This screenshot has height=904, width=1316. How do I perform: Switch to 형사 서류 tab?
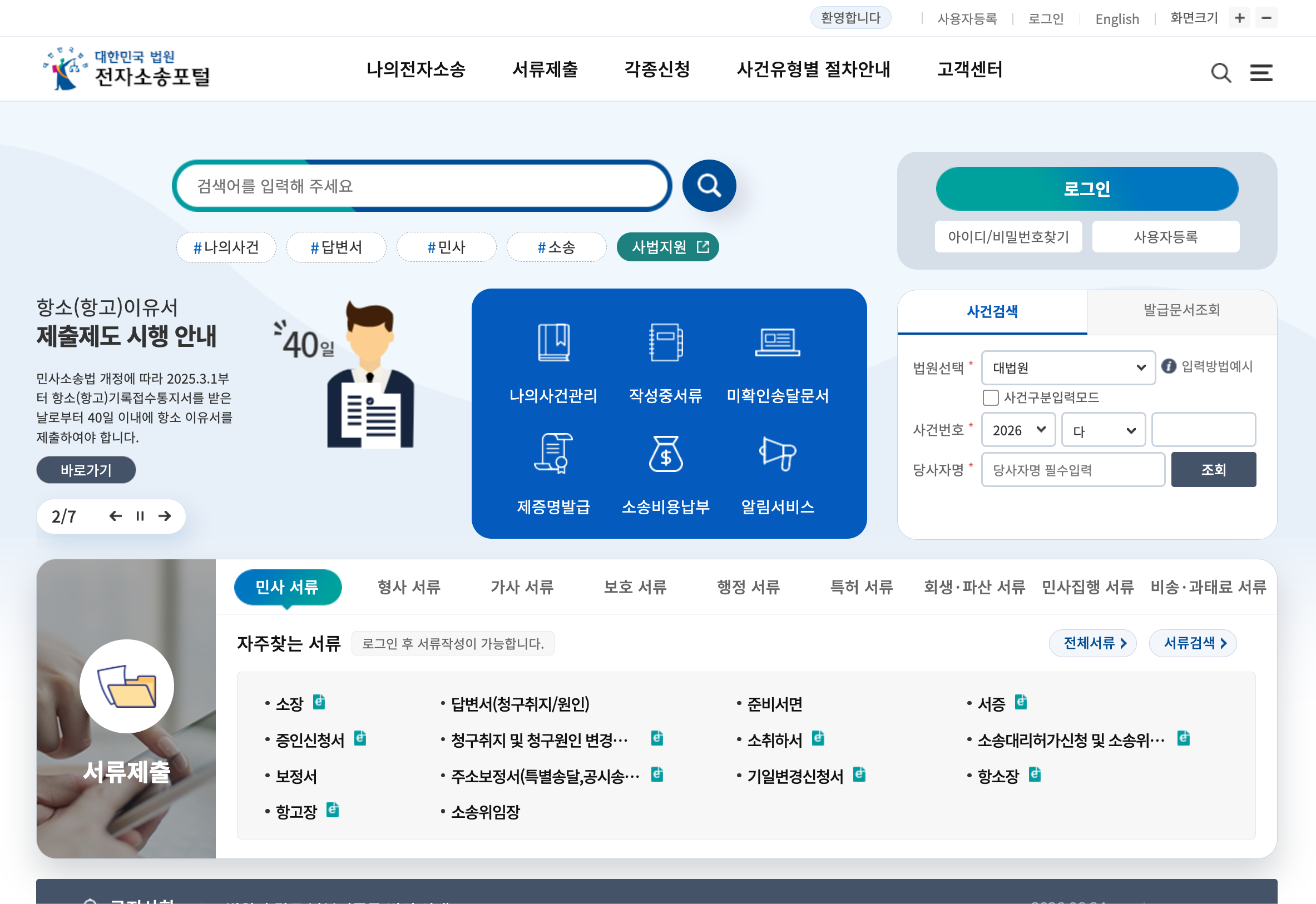(x=409, y=587)
